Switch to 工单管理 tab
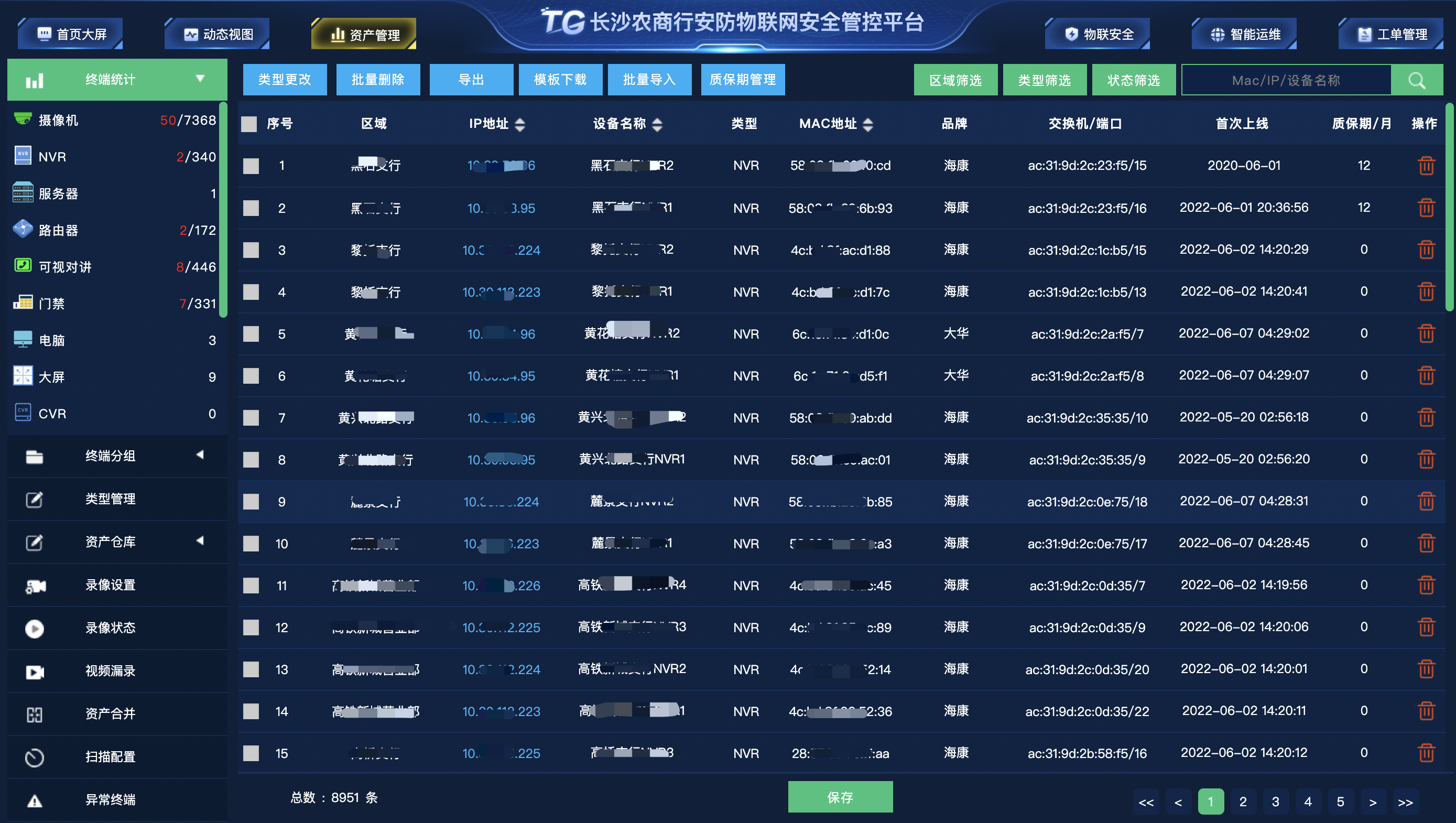Image resolution: width=1456 pixels, height=823 pixels. tap(1392, 34)
